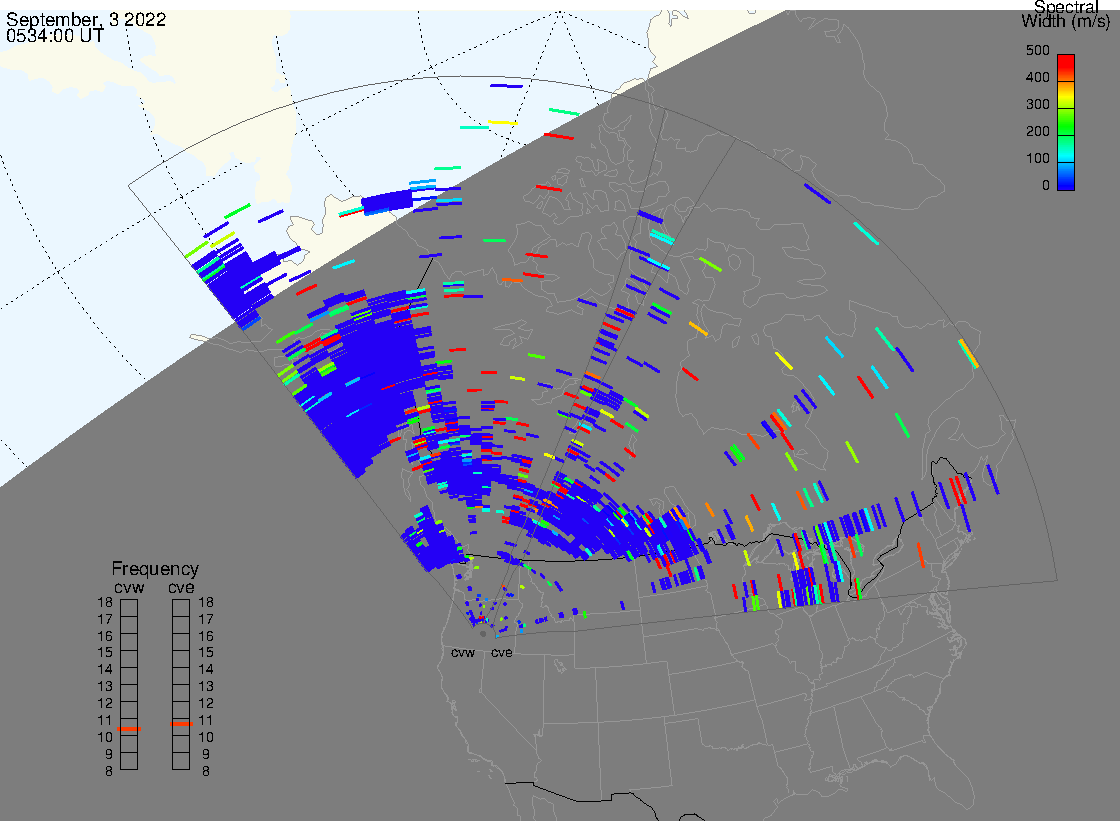The image size is (1120, 821).
Task: Click the cve radar station label on map
Action: [501, 653]
